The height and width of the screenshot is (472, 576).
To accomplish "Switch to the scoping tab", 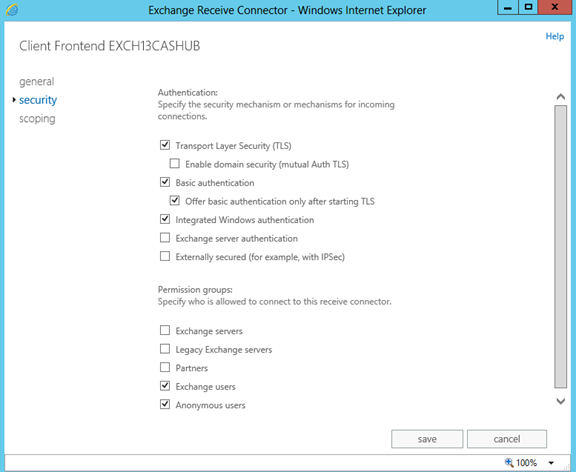I will (37, 119).
